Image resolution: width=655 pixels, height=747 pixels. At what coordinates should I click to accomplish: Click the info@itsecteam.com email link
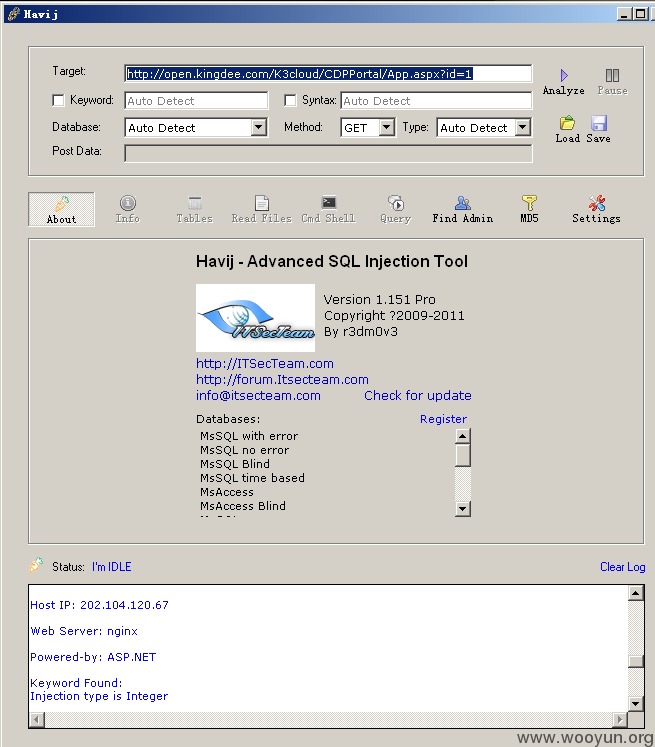tap(258, 395)
